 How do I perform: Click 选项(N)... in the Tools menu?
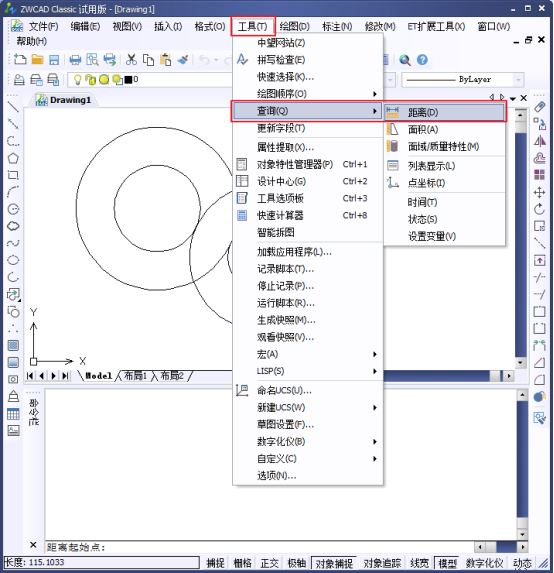coord(308,476)
